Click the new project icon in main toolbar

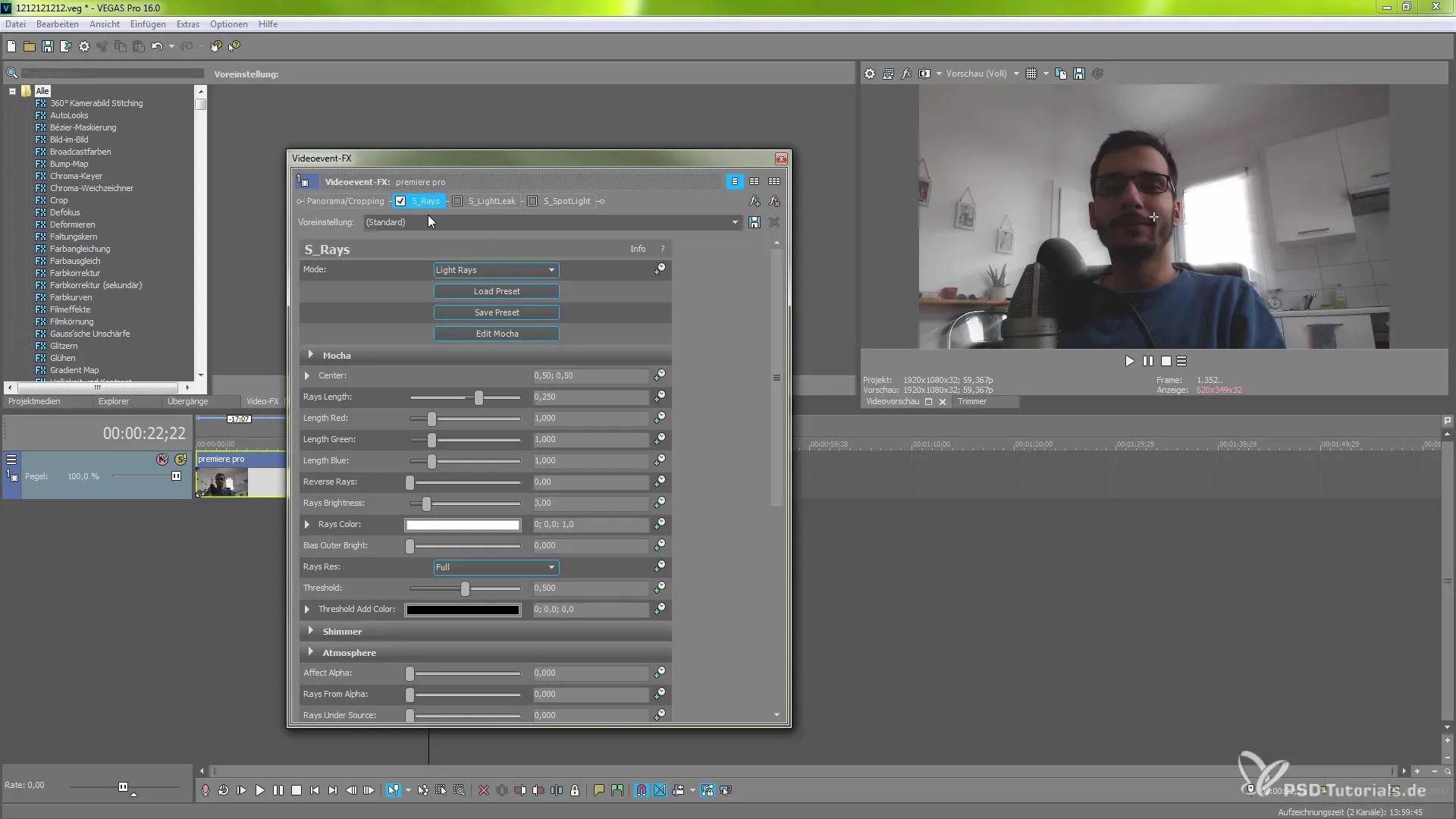point(11,46)
